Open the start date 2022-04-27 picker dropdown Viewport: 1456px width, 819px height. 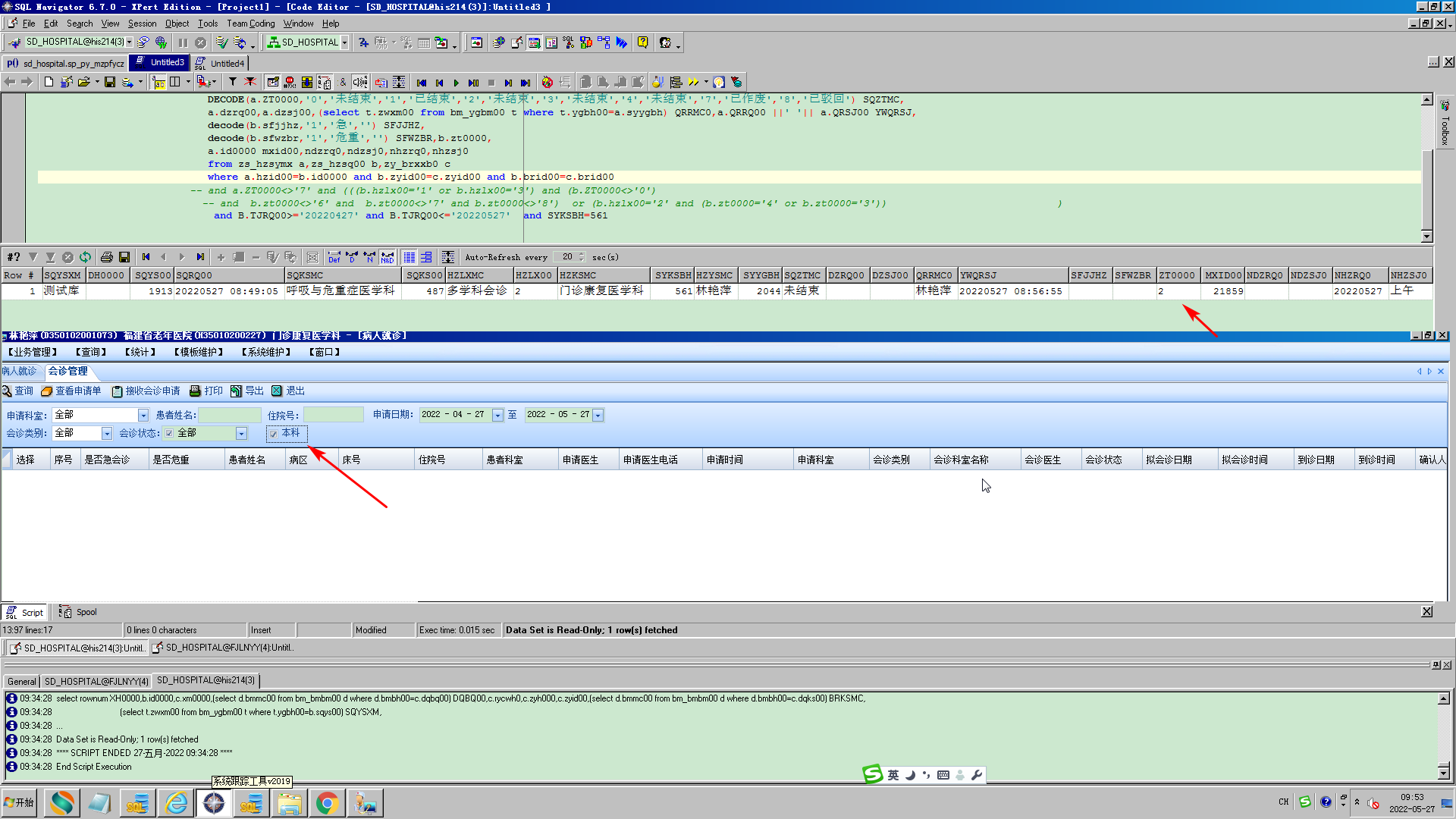coord(497,416)
